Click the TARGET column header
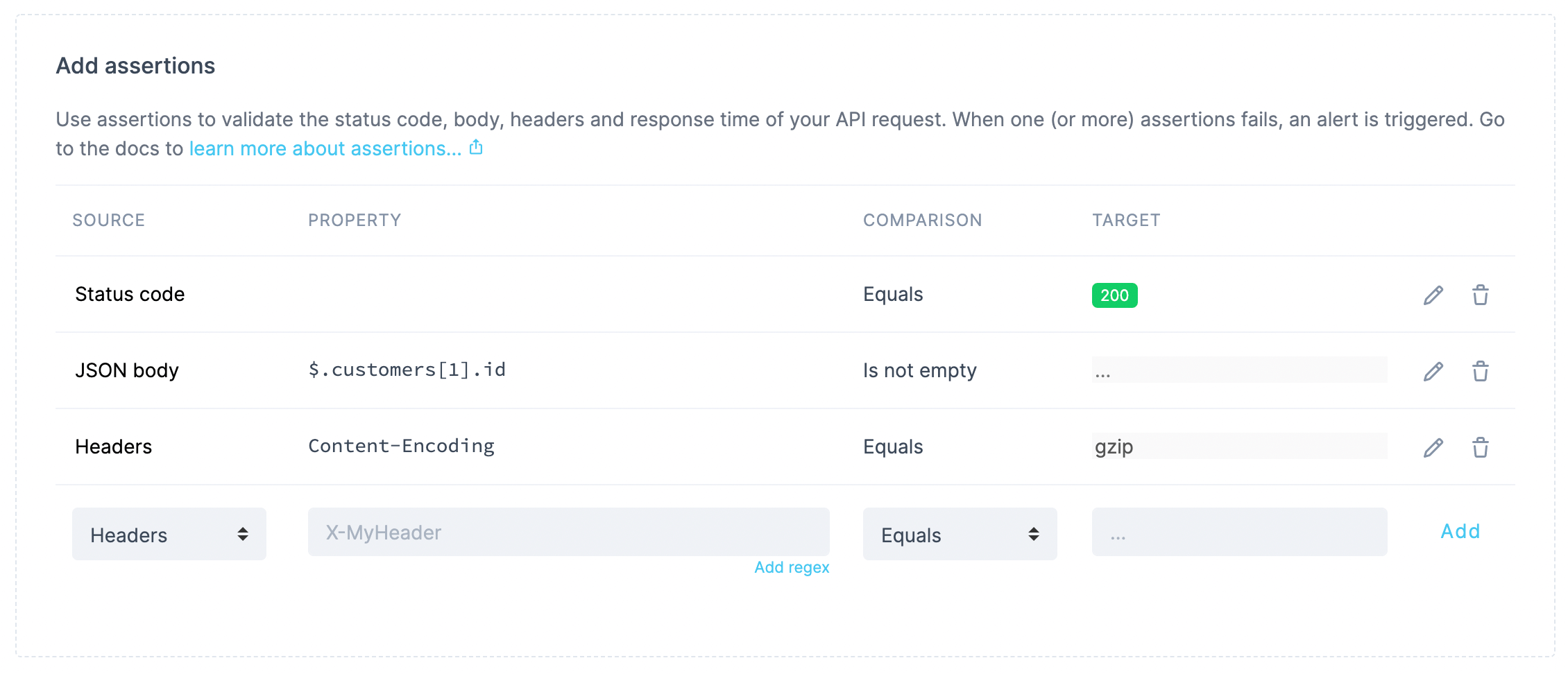The image size is (1568, 674). [x=1125, y=220]
